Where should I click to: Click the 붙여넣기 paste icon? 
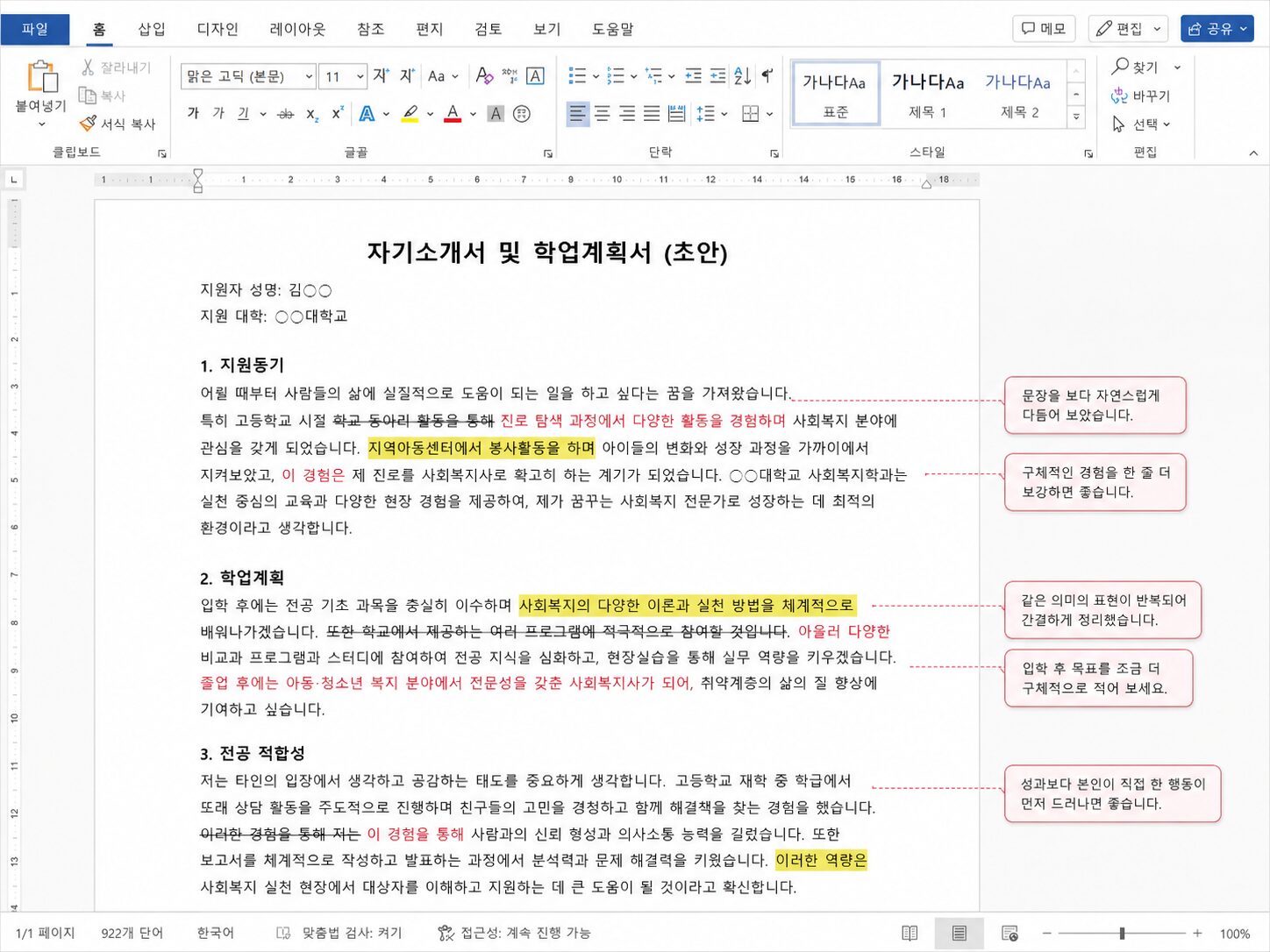point(42,77)
